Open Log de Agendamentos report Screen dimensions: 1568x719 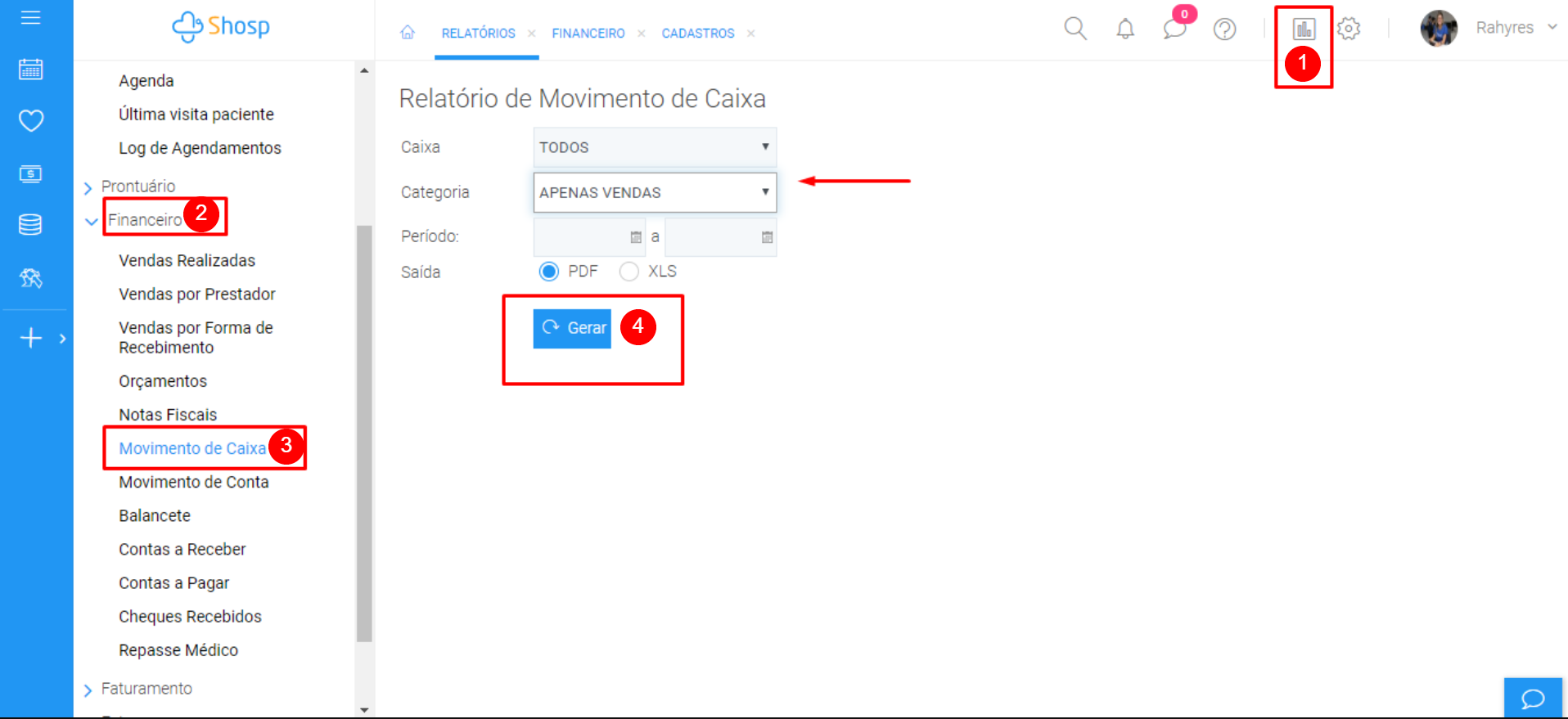point(200,148)
